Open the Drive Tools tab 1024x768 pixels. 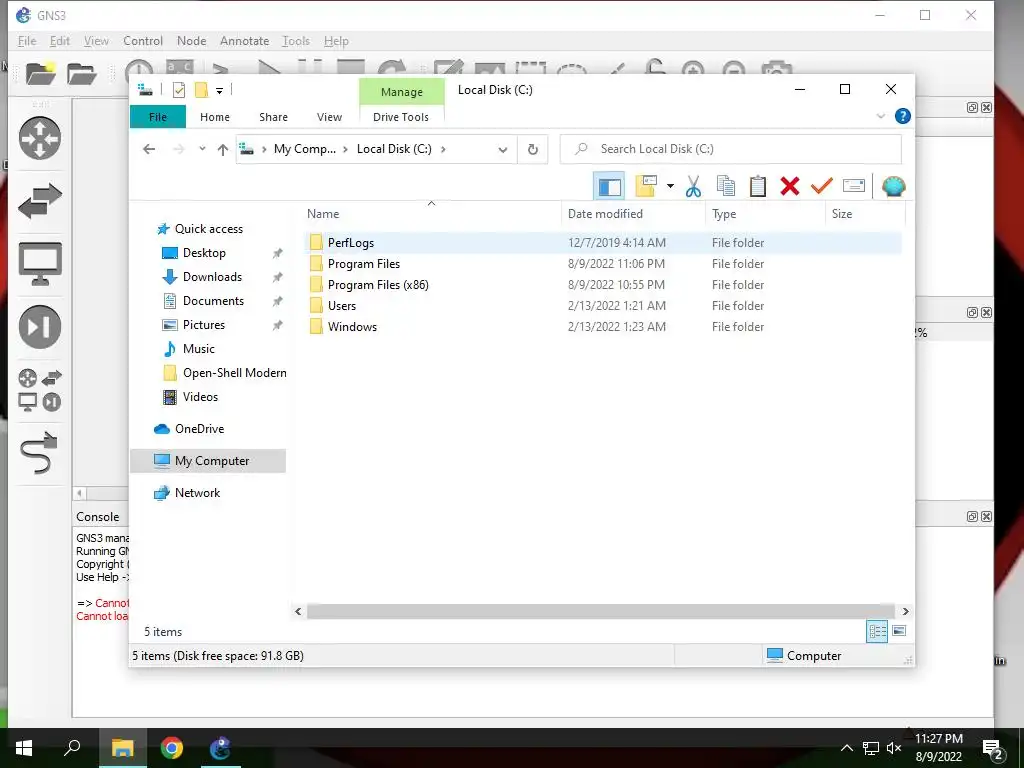(401, 117)
